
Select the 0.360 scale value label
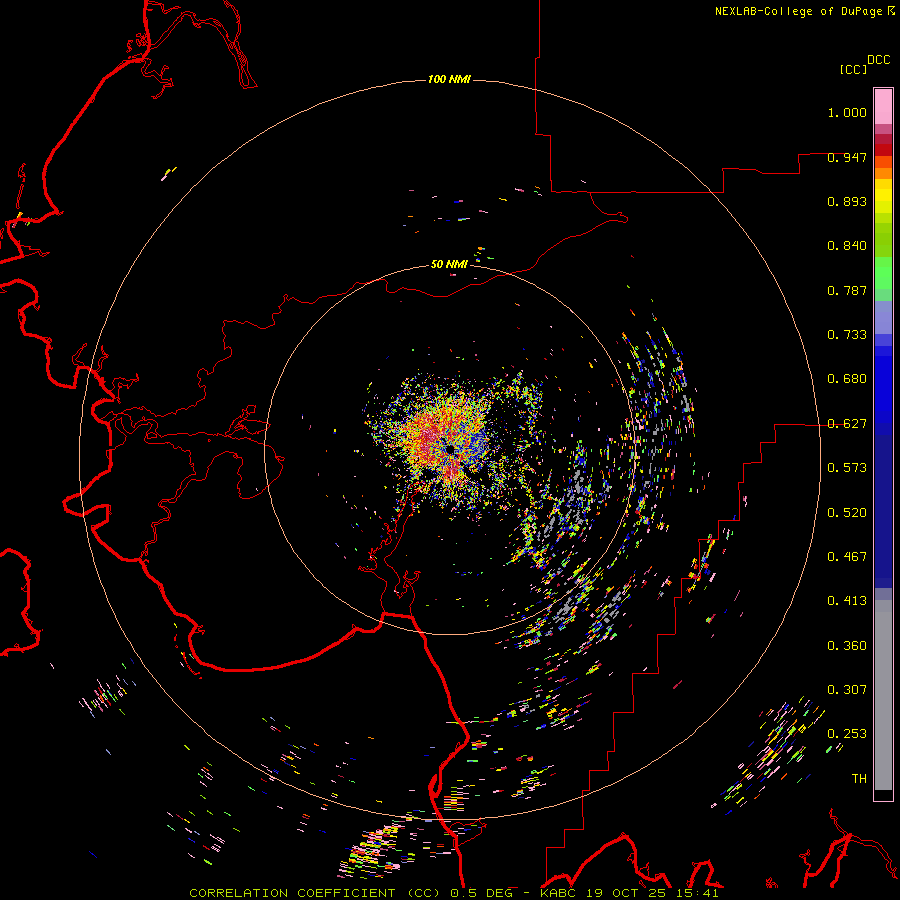coord(847,646)
